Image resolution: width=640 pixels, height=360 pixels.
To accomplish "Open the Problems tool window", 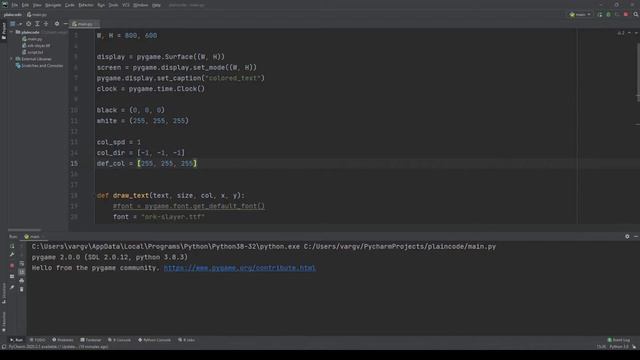I will 63,340.
